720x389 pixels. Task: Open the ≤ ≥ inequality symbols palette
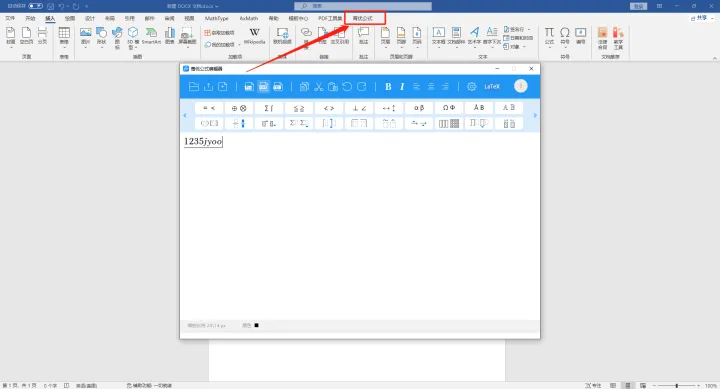point(299,108)
